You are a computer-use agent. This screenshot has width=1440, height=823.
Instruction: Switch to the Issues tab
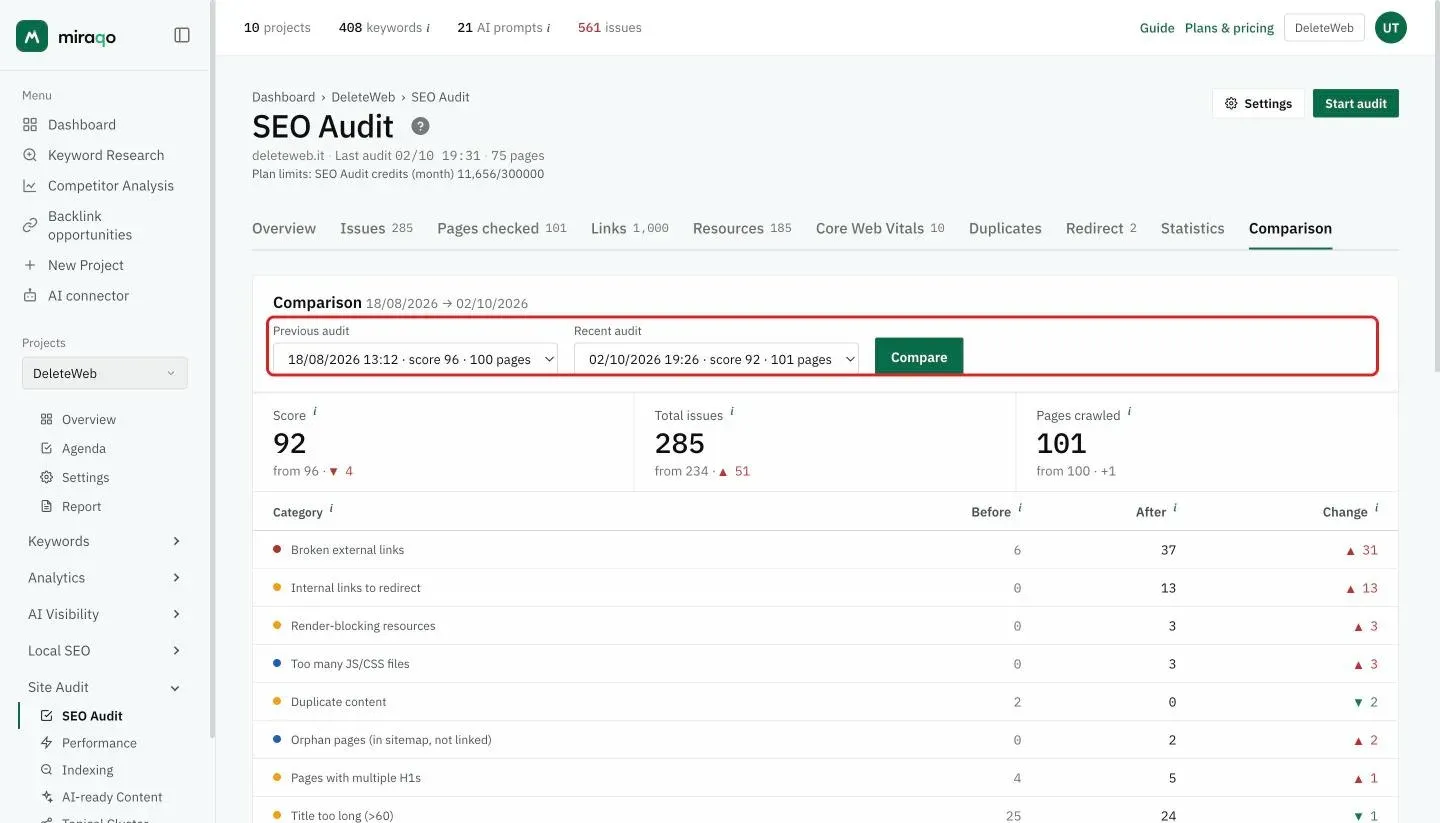[x=376, y=228]
